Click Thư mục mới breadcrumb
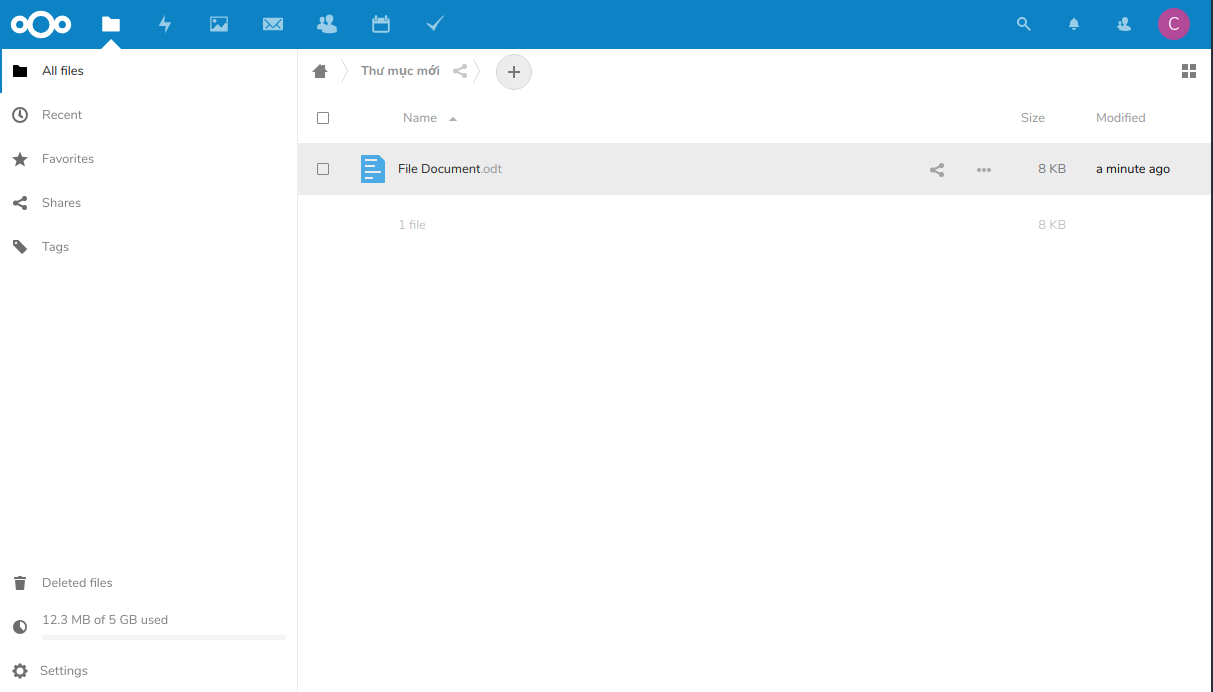 pyautogui.click(x=400, y=71)
